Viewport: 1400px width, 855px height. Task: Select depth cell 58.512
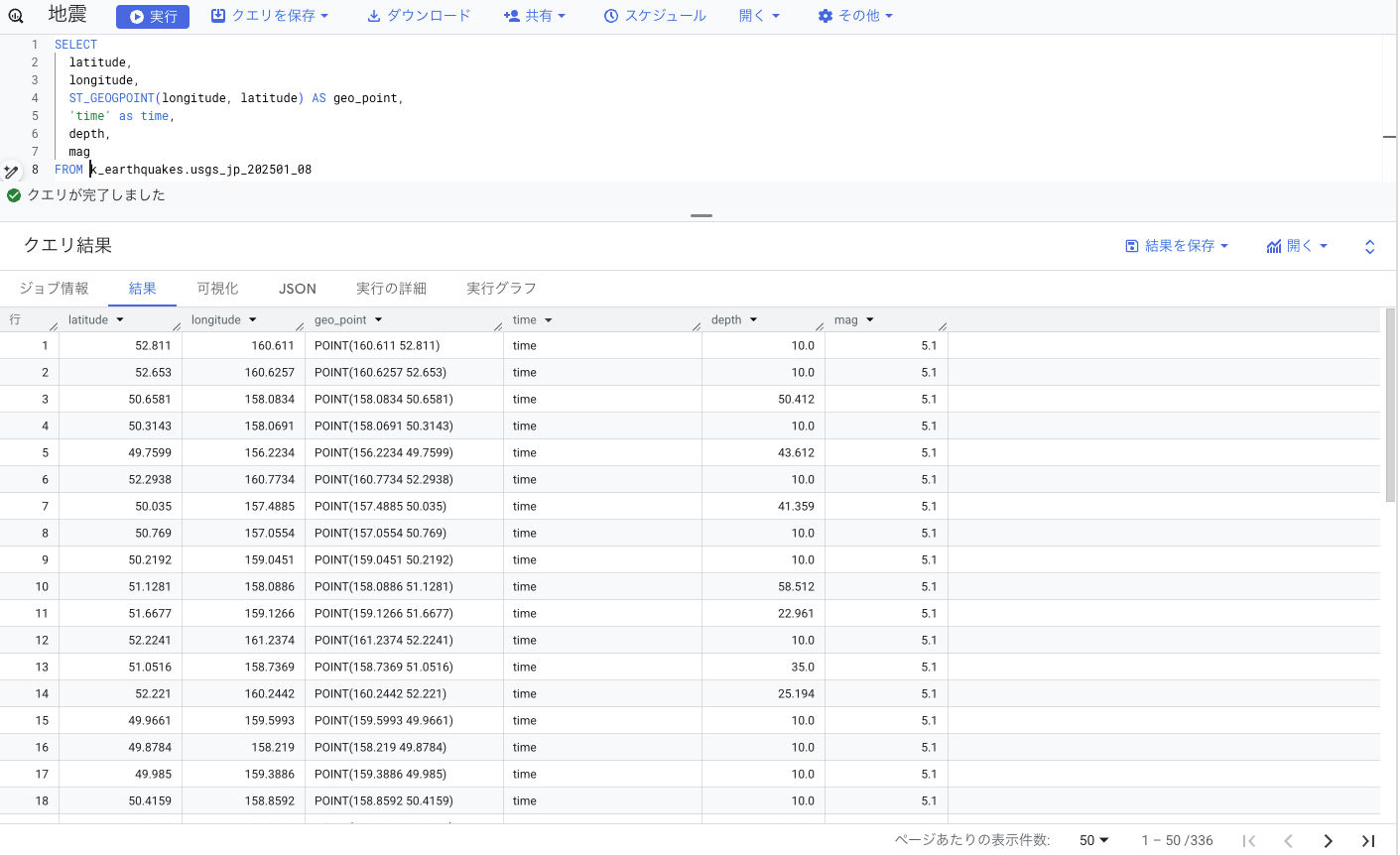coord(764,587)
